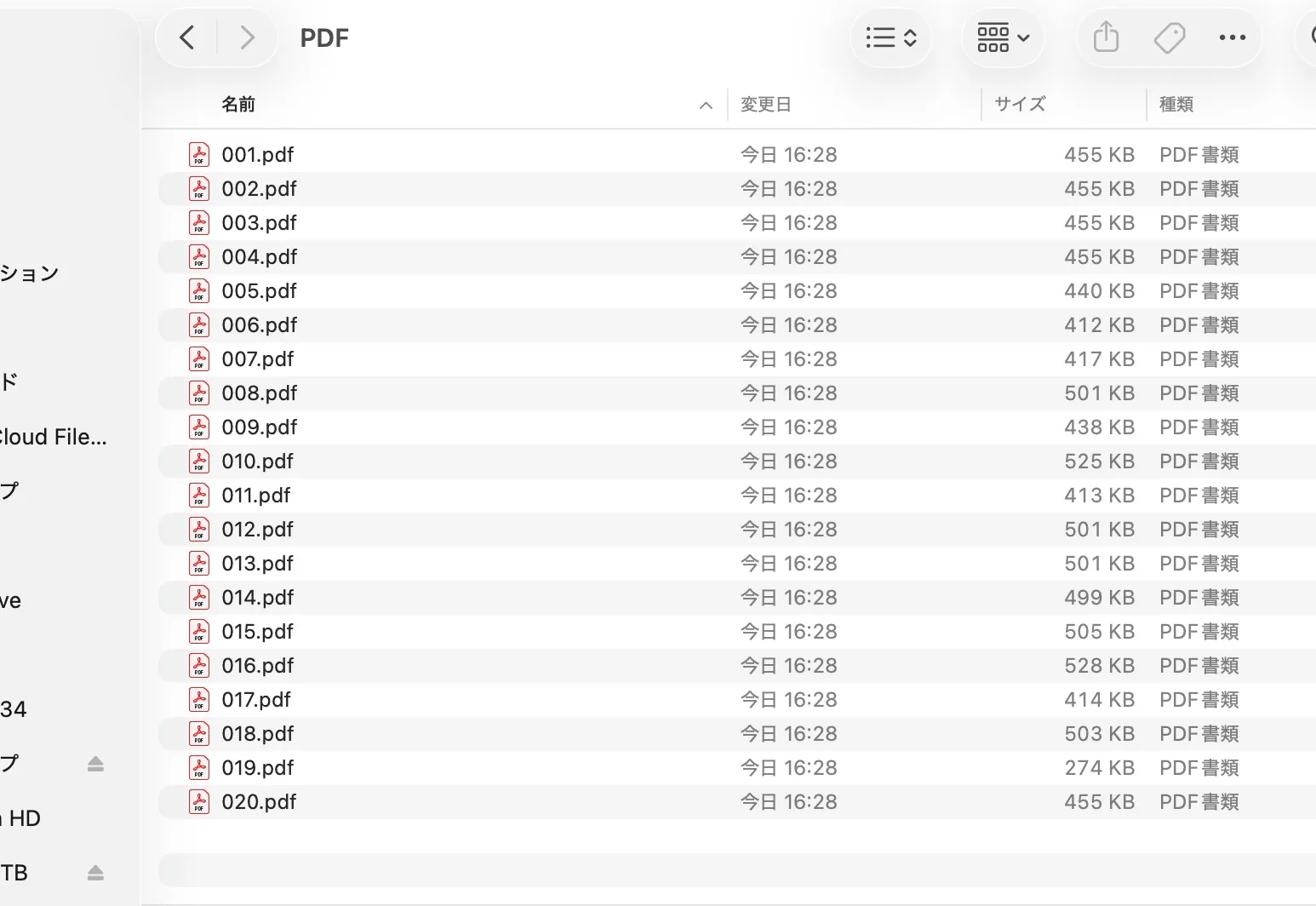The width and height of the screenshot is (1316, 906).
Task: Click the PDF icon of 001.pdf
Action: [198, 154]
